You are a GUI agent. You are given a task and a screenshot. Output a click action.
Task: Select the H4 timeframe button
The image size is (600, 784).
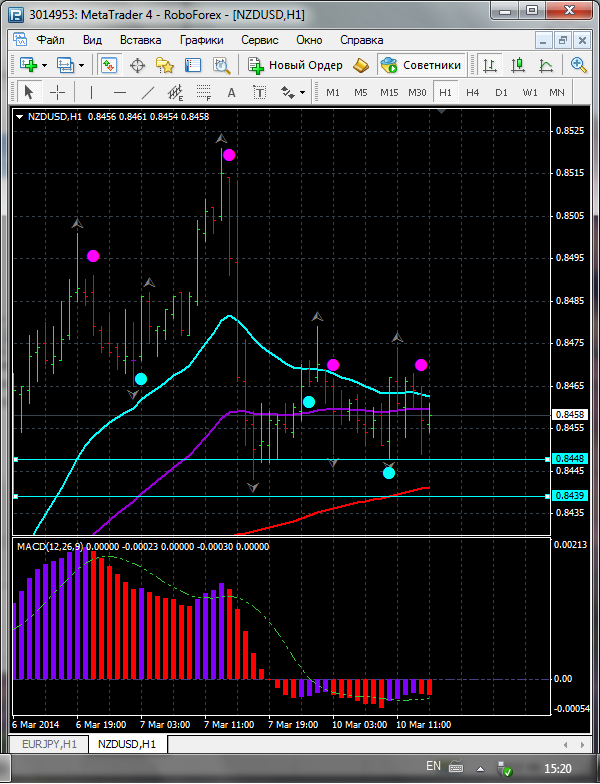coord(472,92)
